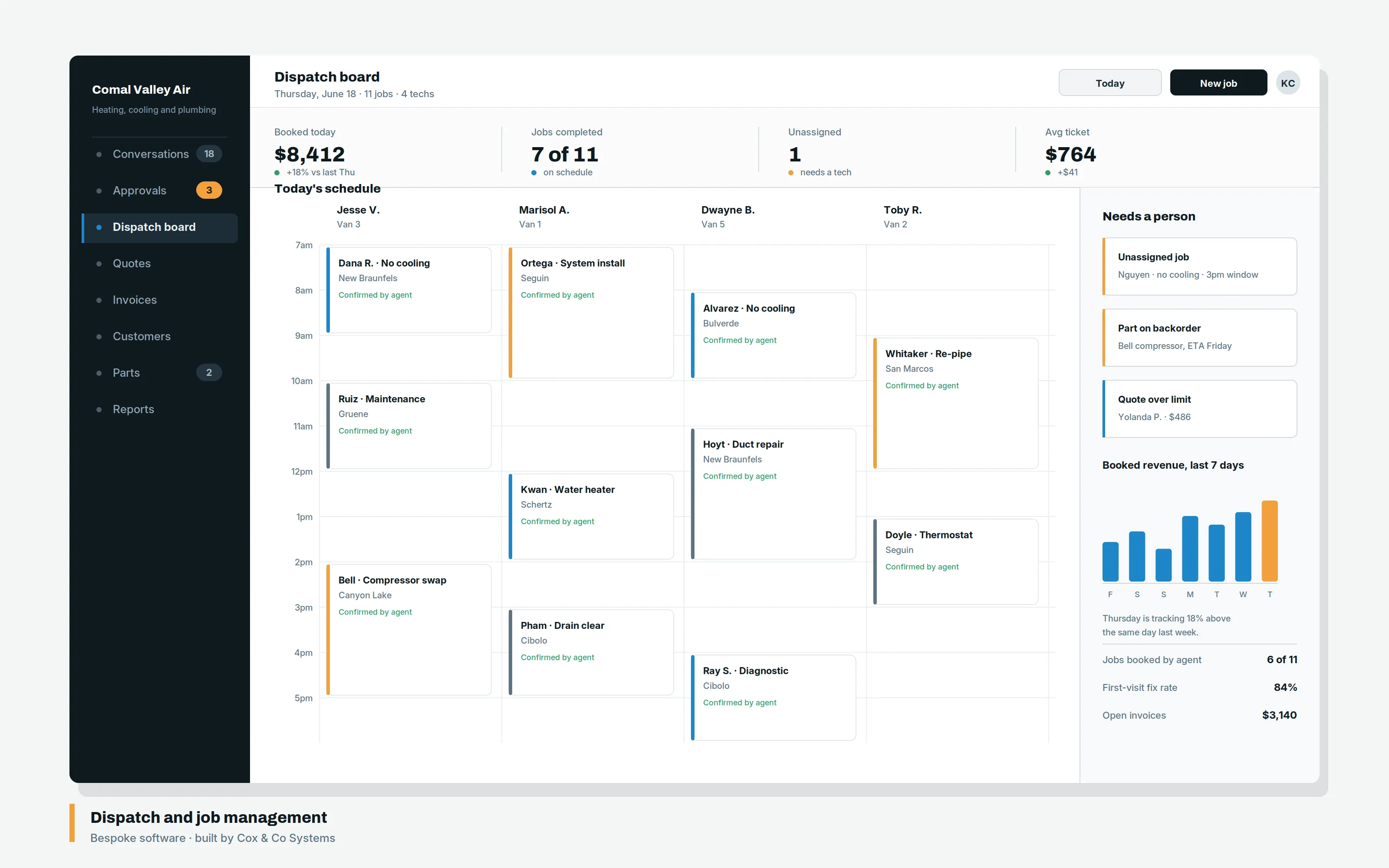Click the First-visit fix rate 84% value
The image size is (1389, 868).
pos(1285,688)
